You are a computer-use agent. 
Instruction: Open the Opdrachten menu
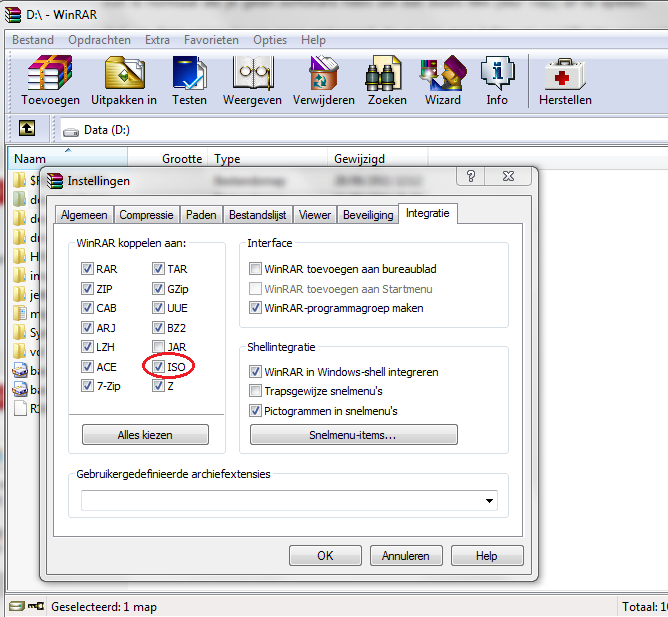pos(99,40)
